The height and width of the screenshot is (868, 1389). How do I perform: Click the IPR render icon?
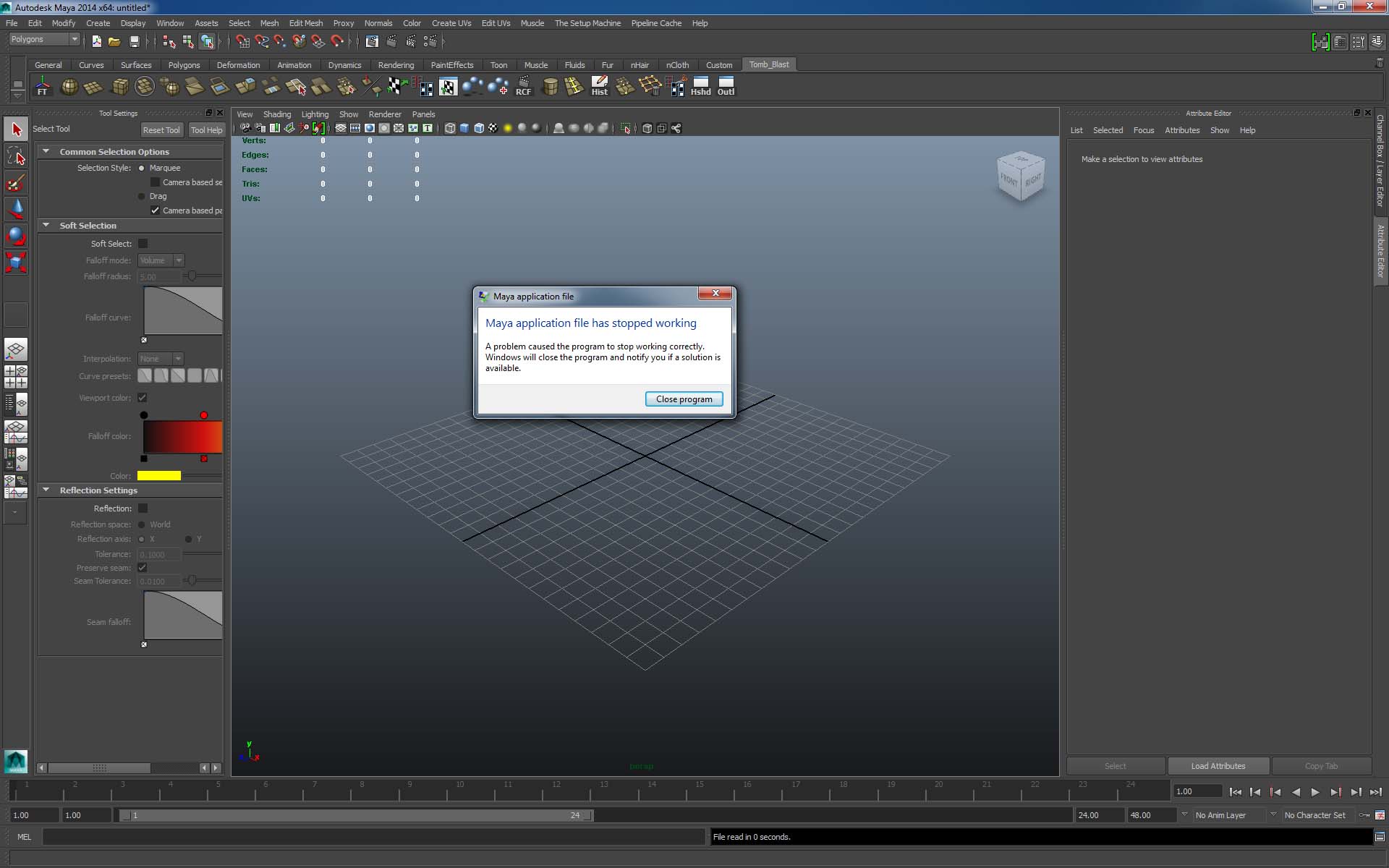point(411,41)
